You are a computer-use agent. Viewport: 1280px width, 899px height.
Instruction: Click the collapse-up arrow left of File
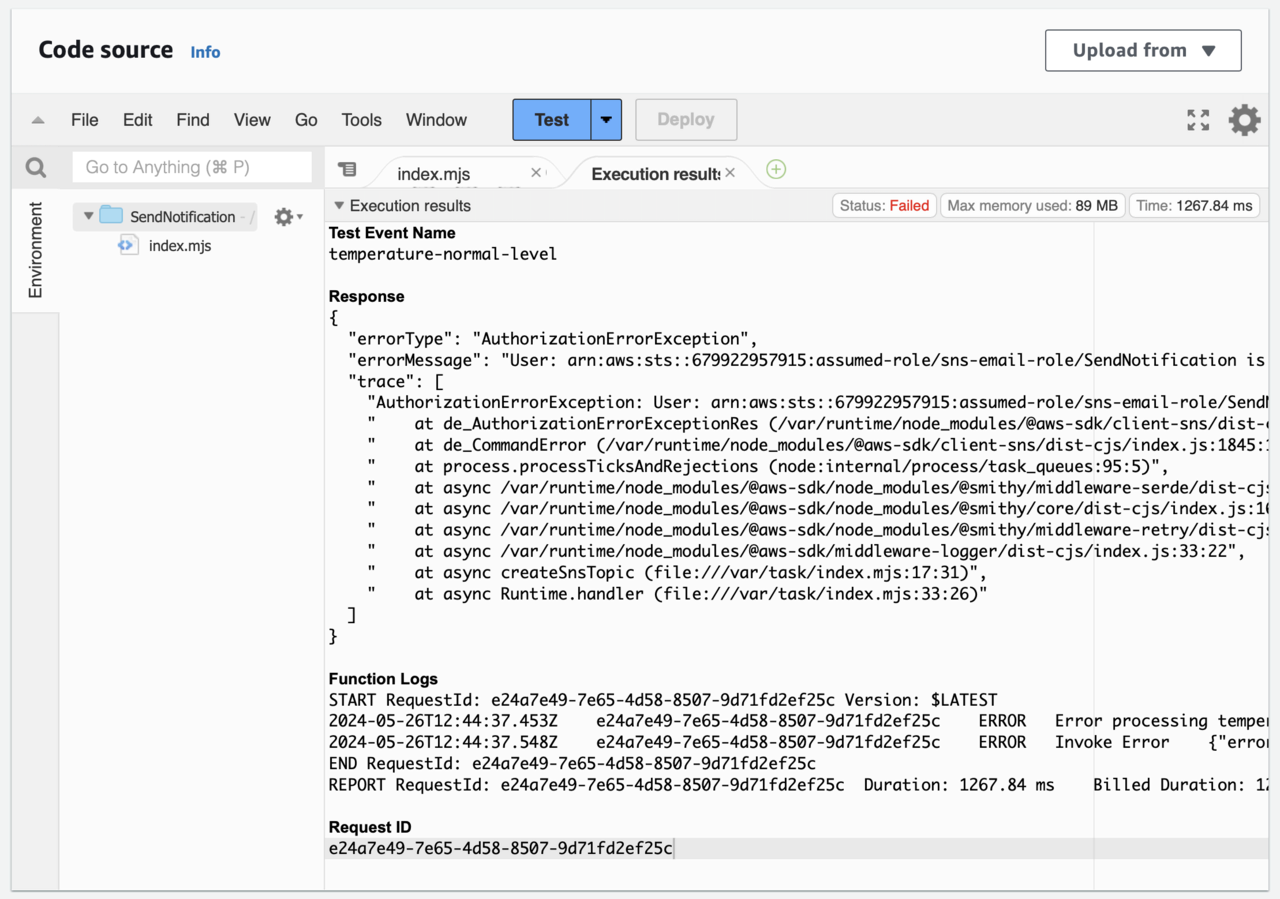(x=38, y=120)
